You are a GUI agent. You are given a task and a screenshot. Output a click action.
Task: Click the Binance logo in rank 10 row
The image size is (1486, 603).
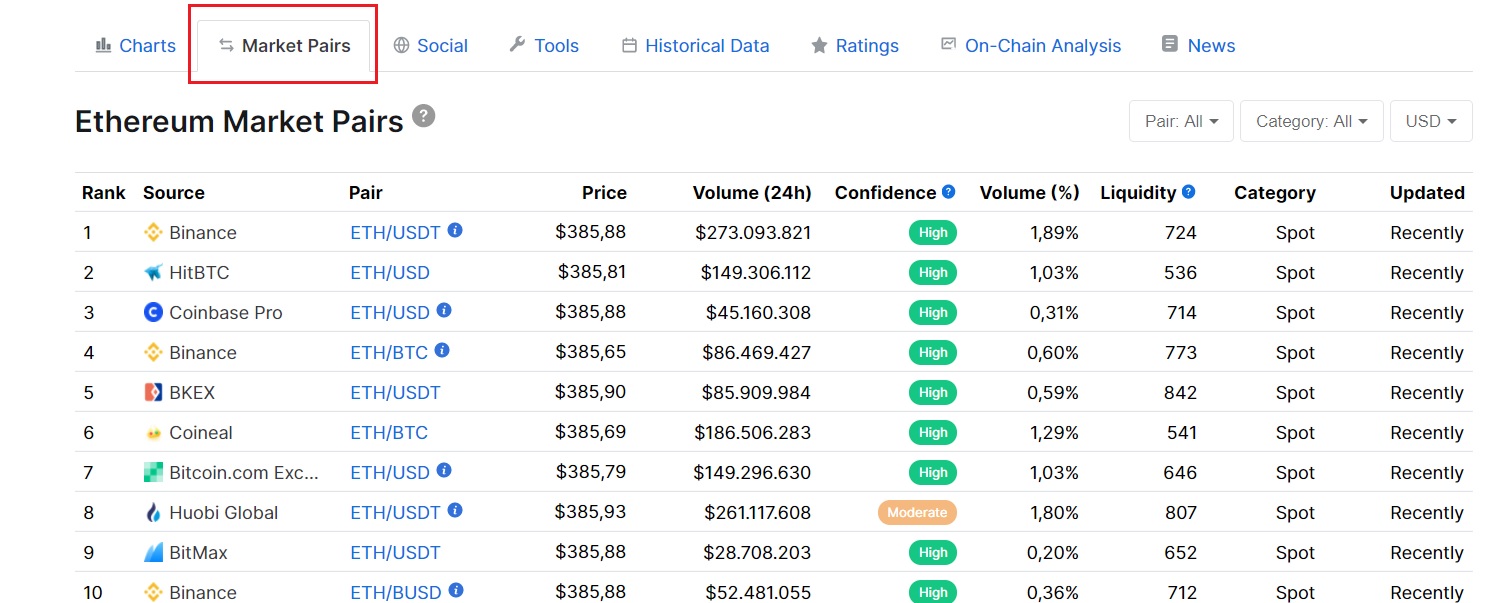click(x=153, y=593)
